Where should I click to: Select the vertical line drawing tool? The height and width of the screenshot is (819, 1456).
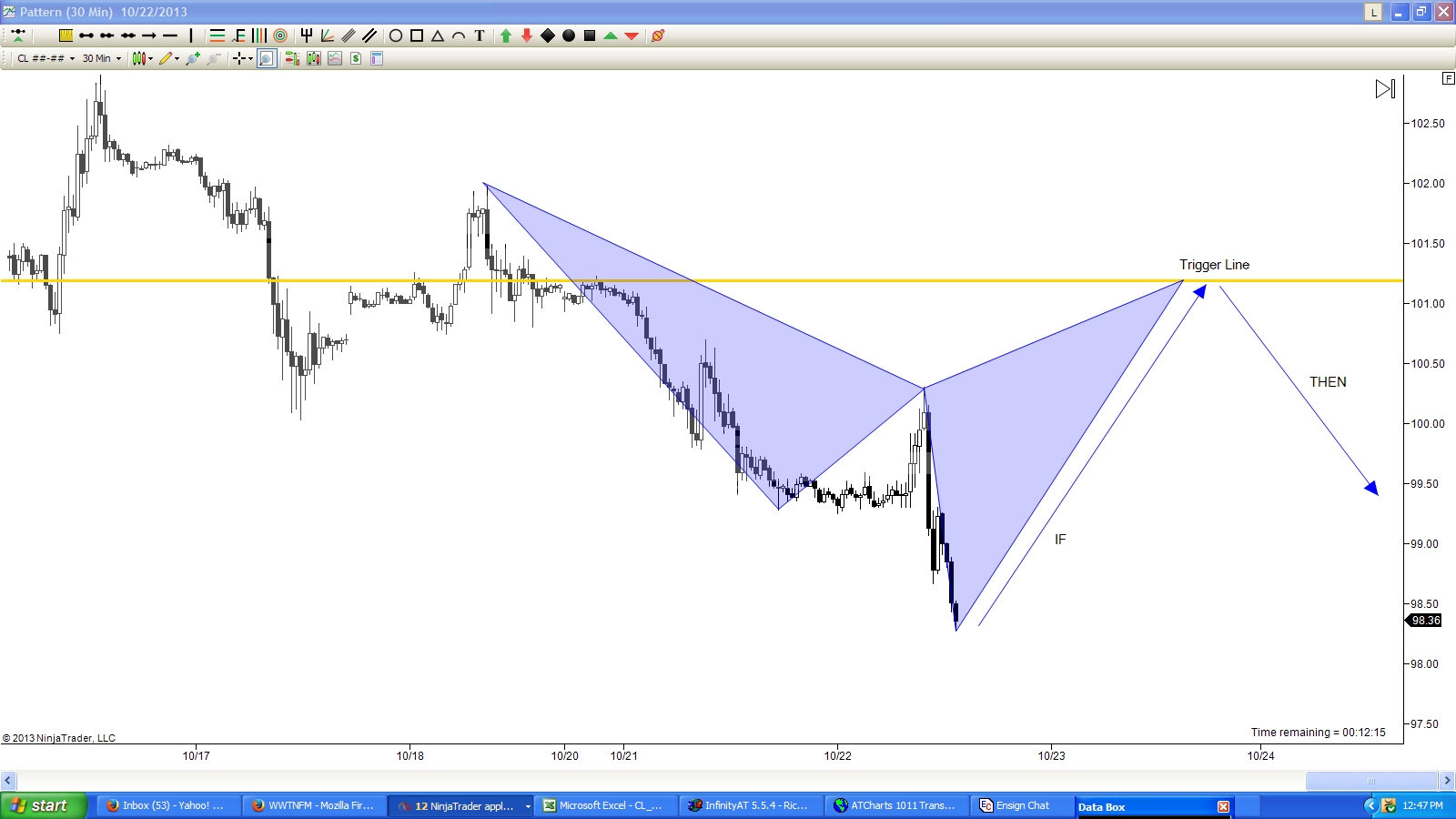(191, 35)
